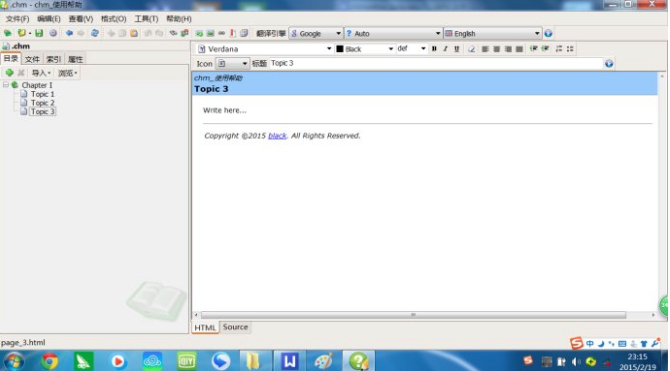Viewport: 670px width, 371px height.
Task: Click the stacked pages icon before 翻译引擎
Action: click(x=244, y=33)
